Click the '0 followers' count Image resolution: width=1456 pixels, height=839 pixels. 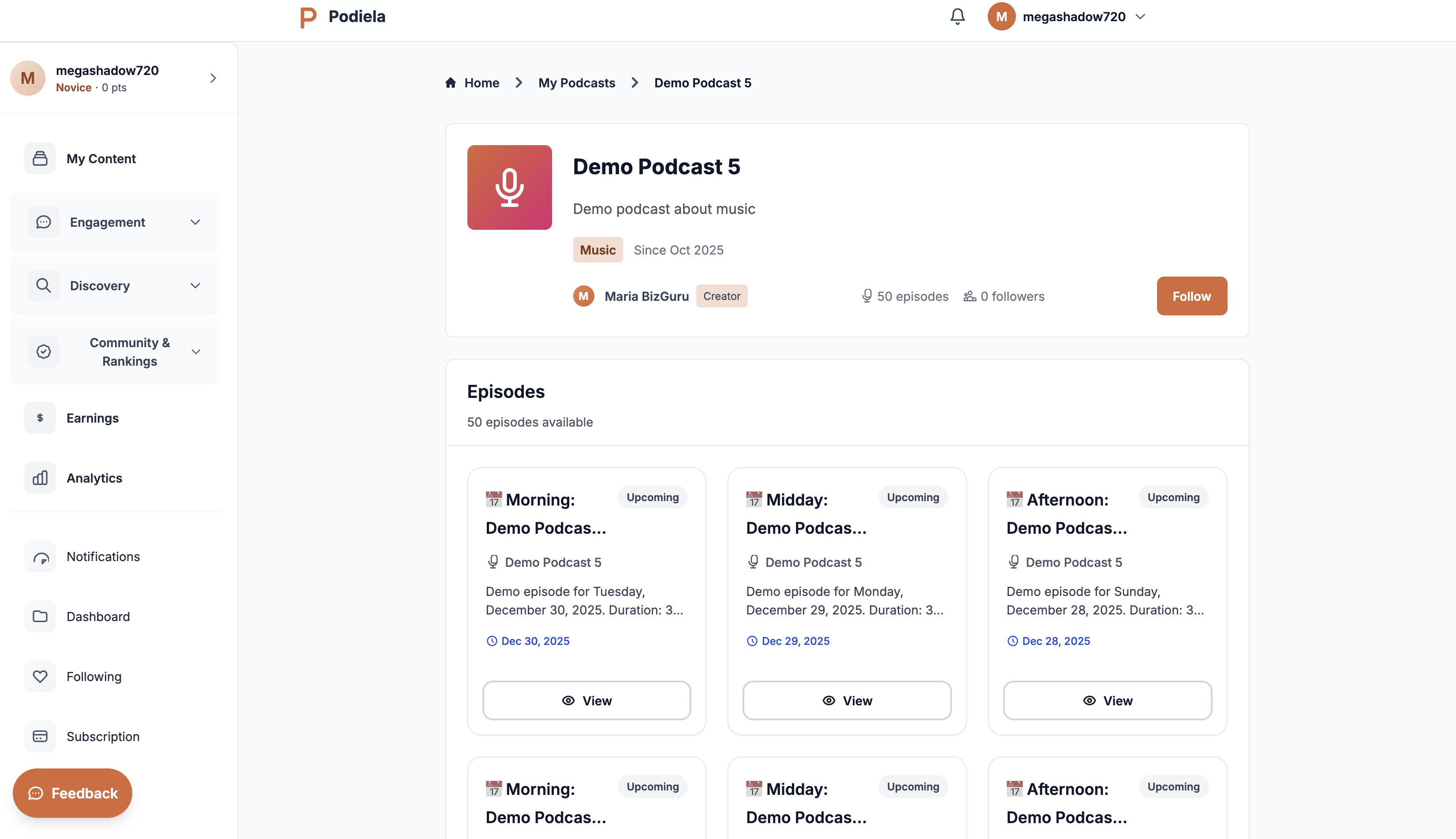point(1012,296)
